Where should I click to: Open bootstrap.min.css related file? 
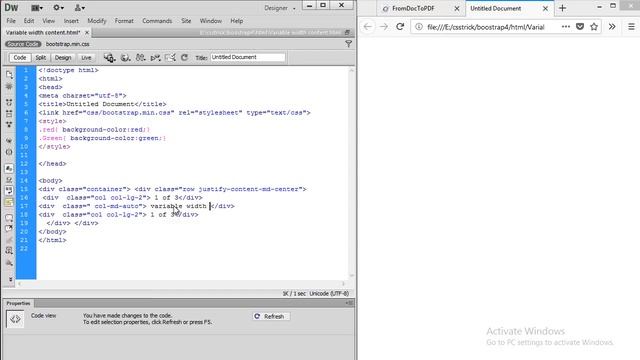pyautogui.click(x=67, y=44)
